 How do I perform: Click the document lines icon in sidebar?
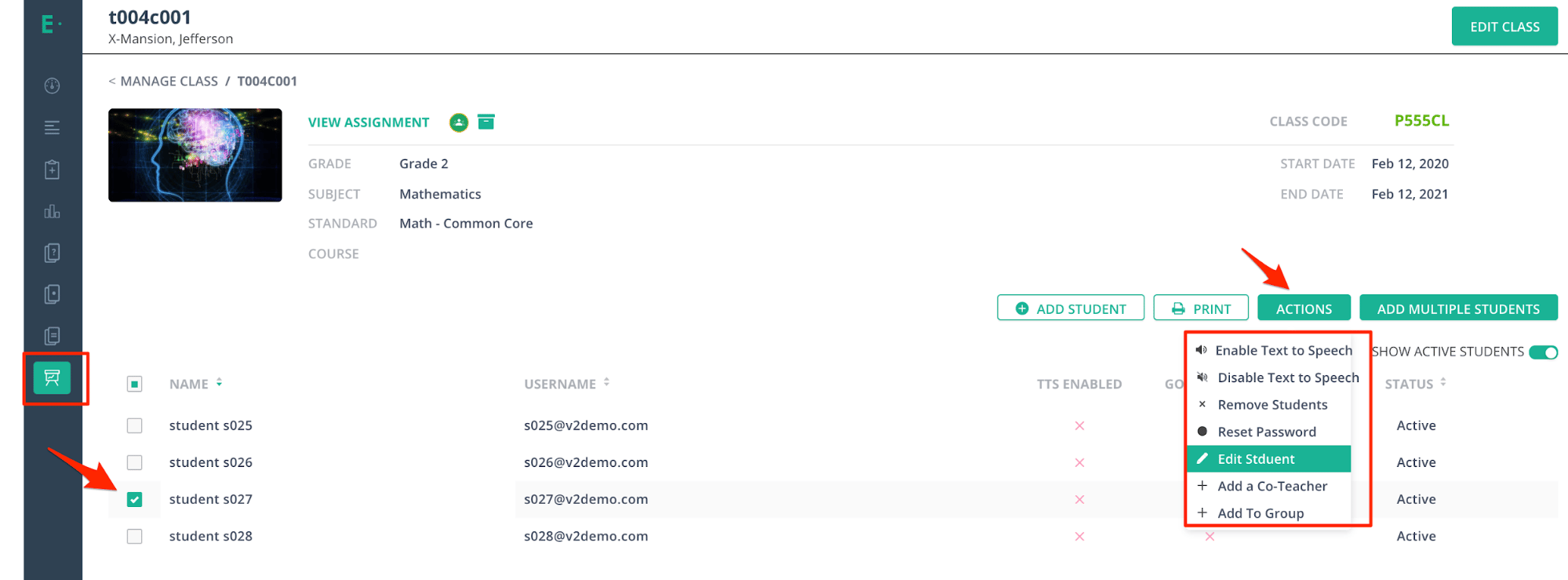click(52, 336)
